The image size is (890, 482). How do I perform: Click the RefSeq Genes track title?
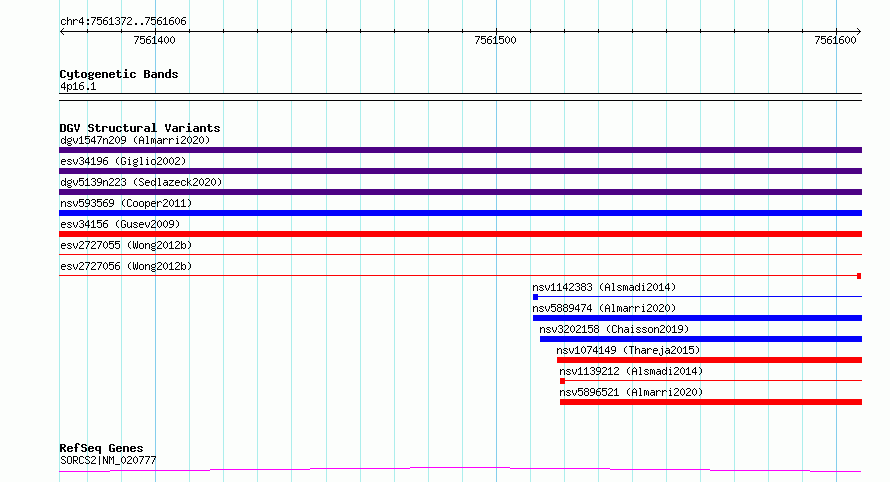click(x=101, y=449)
